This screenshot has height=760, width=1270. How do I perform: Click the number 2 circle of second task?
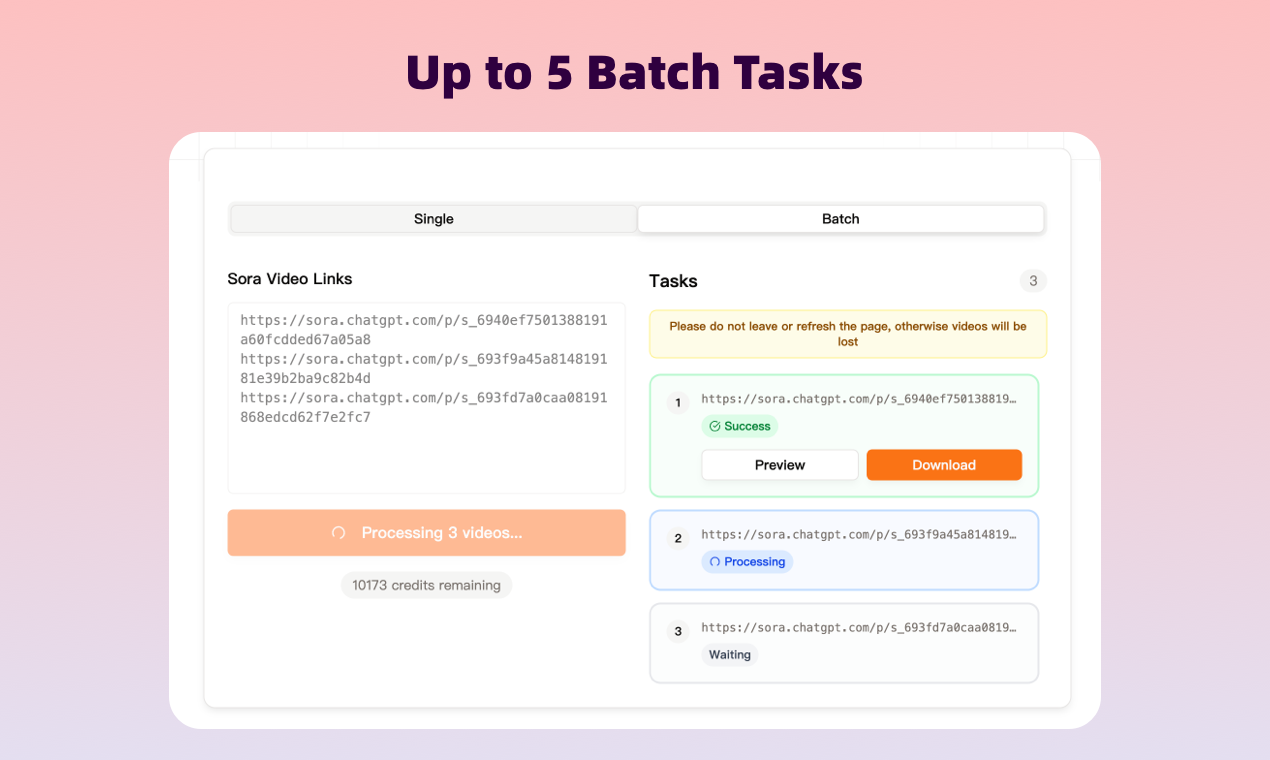click(678, 539)
